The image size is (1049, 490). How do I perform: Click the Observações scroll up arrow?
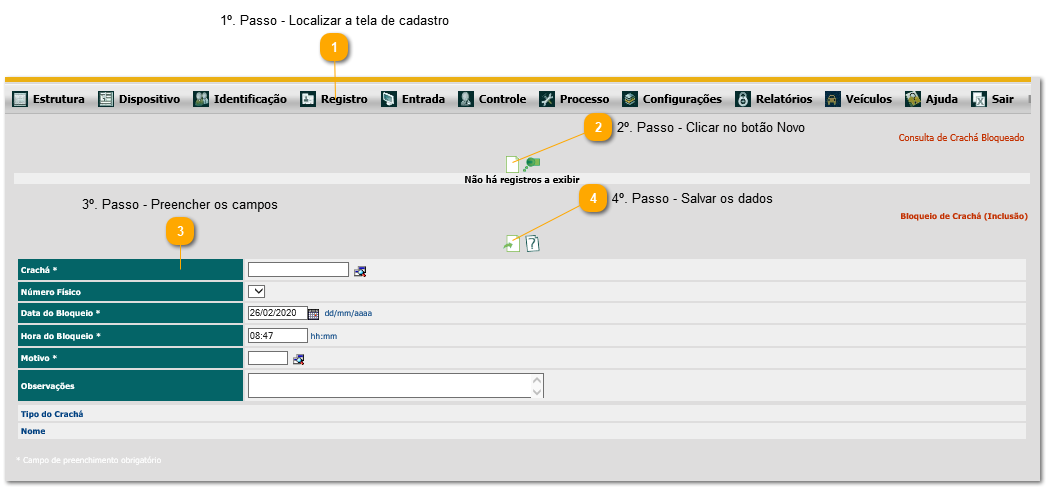click(x=537, y=380)
